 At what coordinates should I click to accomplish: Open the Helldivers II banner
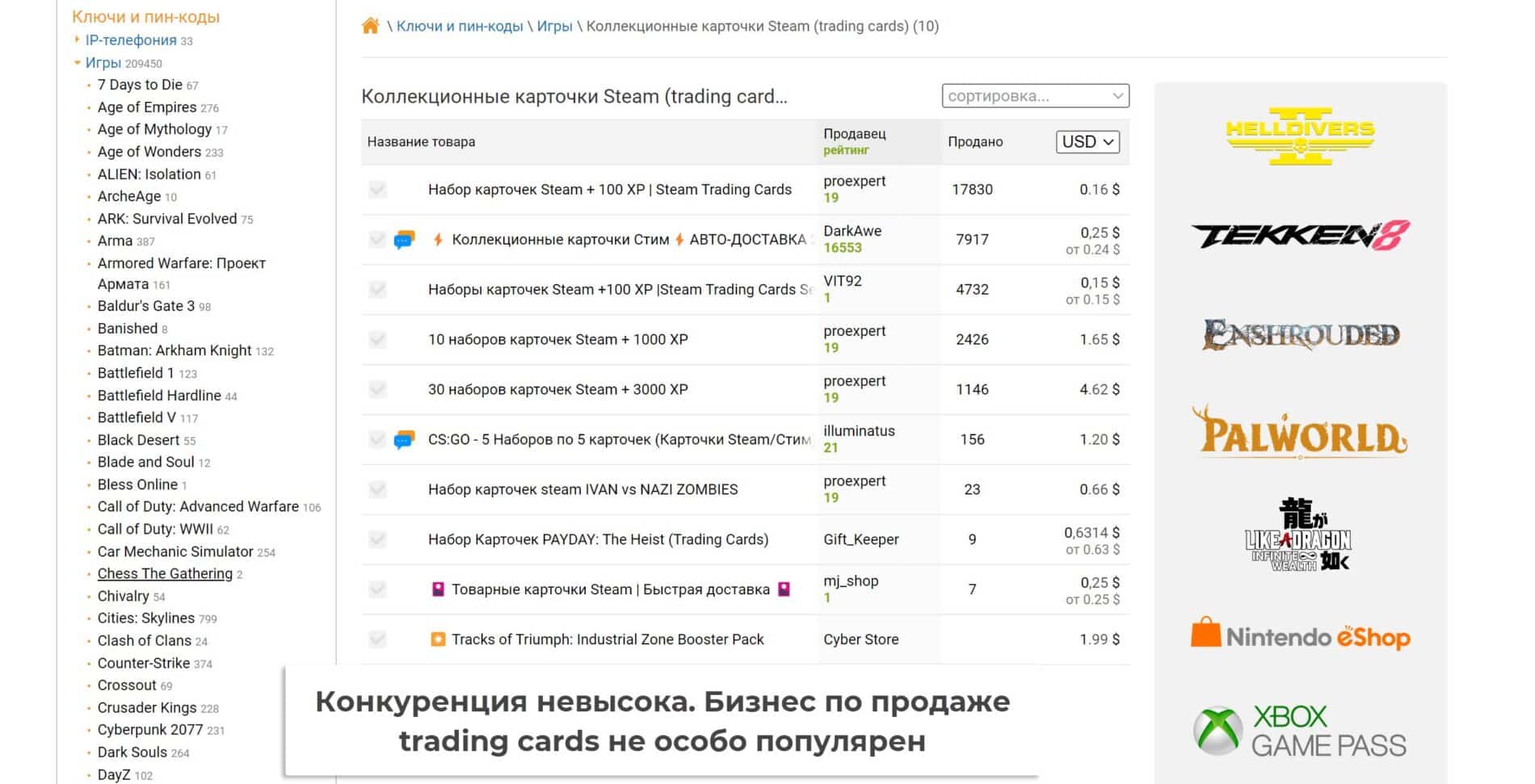pos(1299,136)
